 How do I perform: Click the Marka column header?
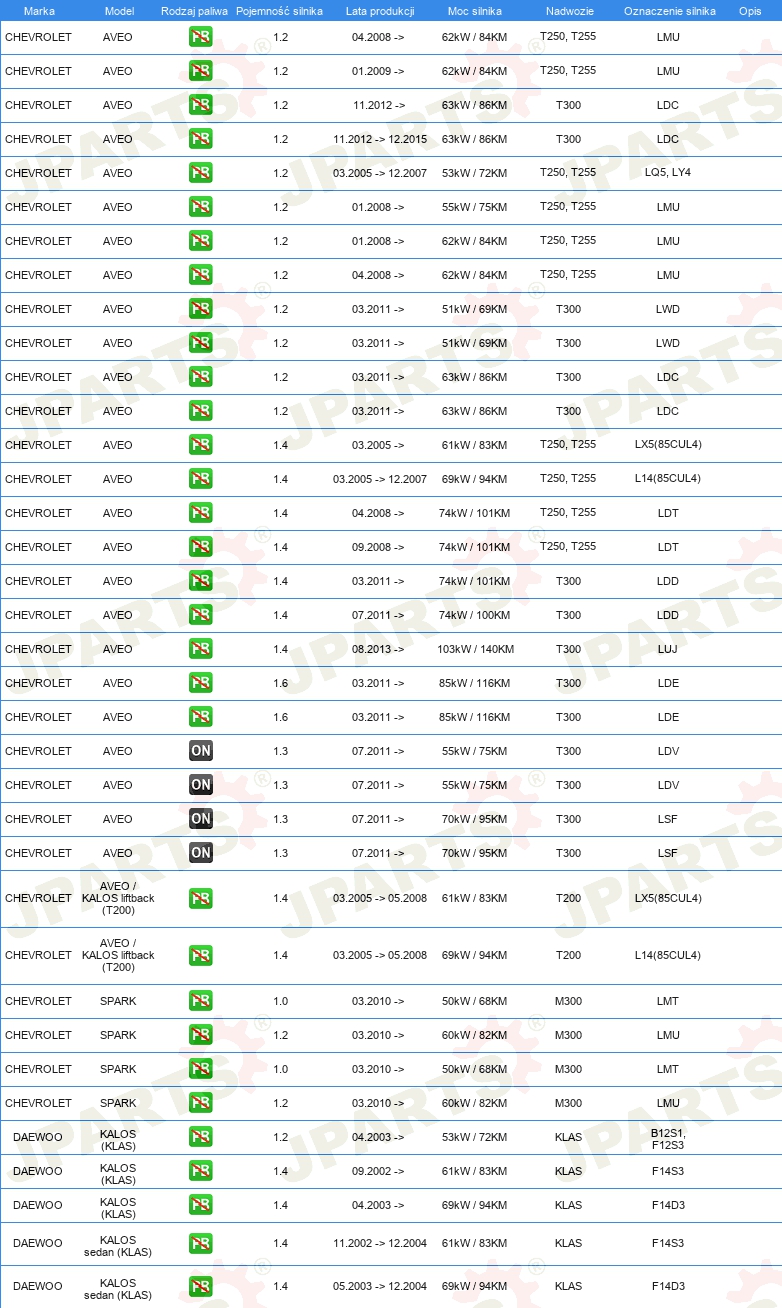click(39, 11)
